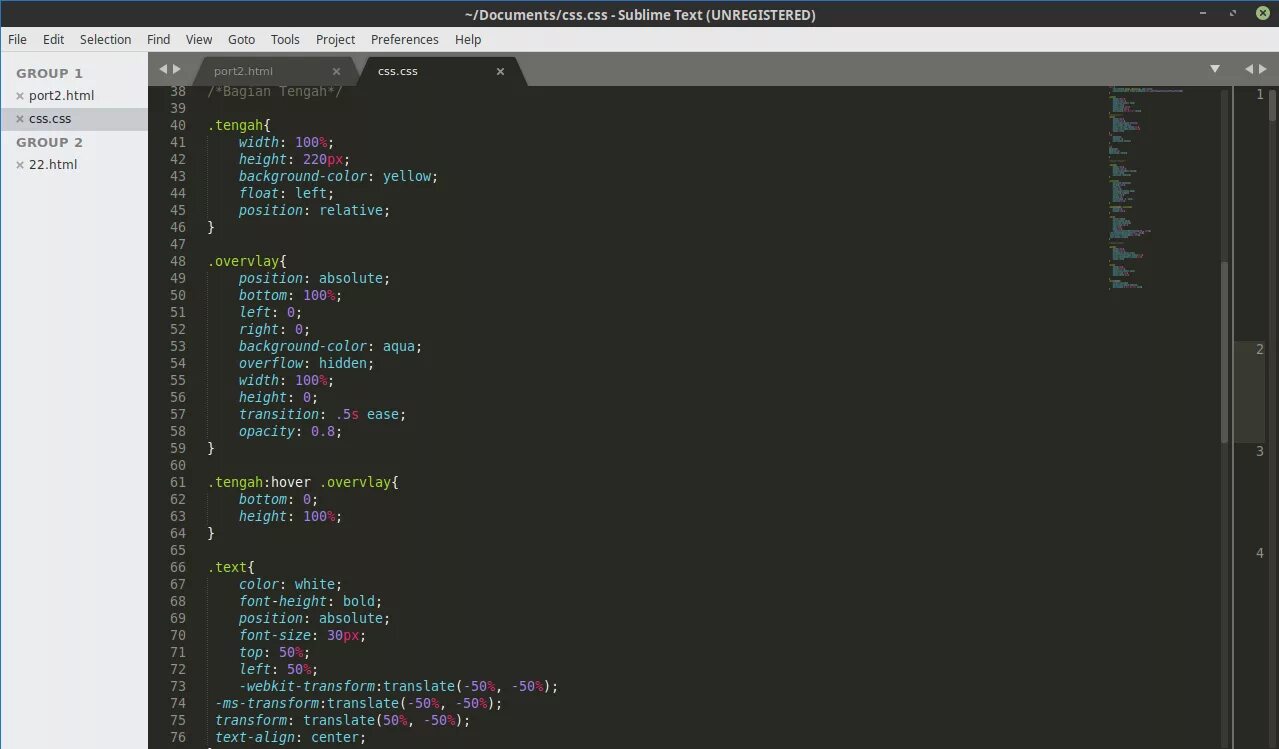Open the Edit menu
The width and height of the screenshot is (1279, 749).
(x=53, y=39)
